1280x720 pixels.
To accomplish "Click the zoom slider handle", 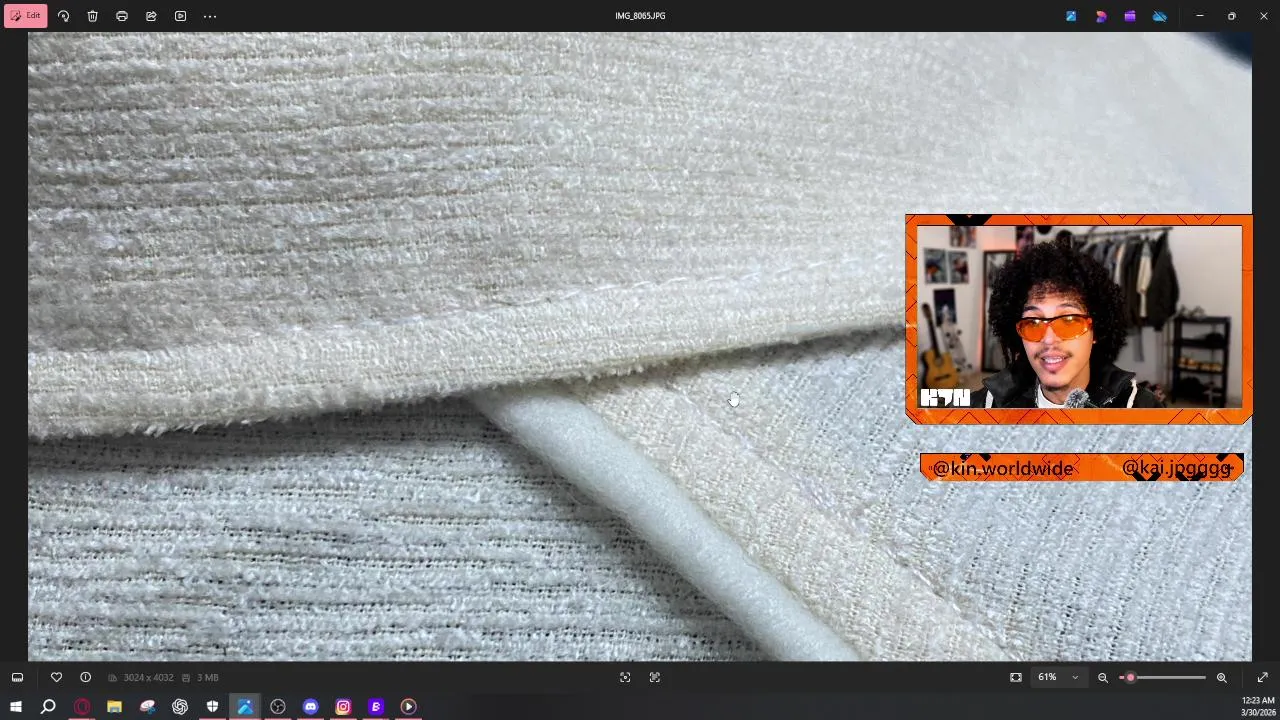I will [1130, 677].
